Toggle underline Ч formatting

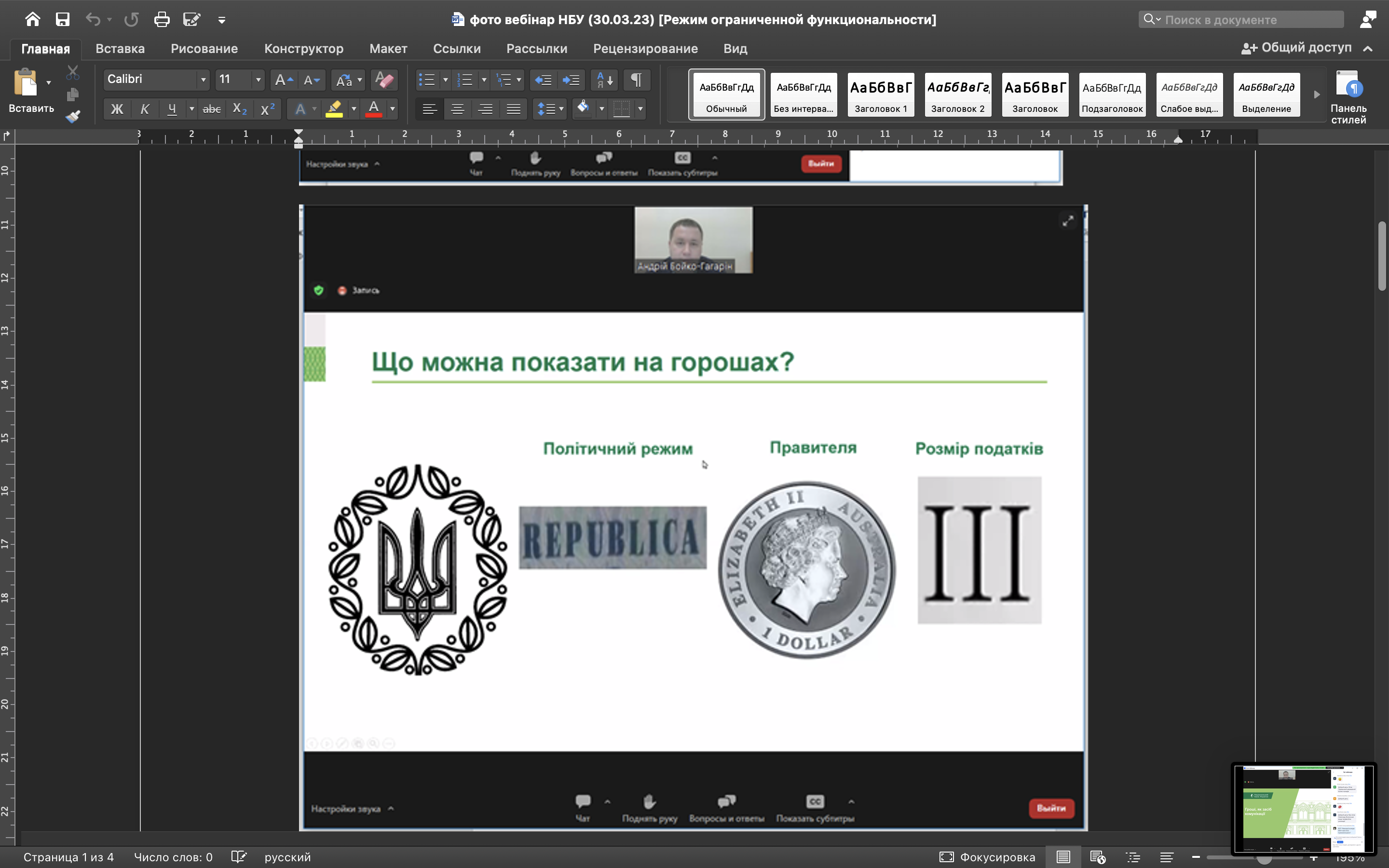172,108
